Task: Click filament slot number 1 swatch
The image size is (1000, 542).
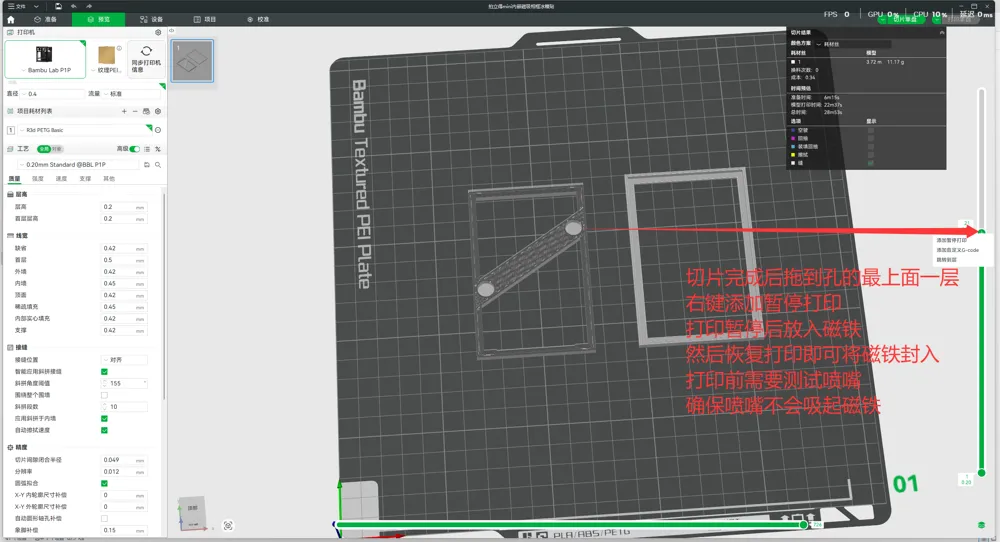Action: (11, 130)
